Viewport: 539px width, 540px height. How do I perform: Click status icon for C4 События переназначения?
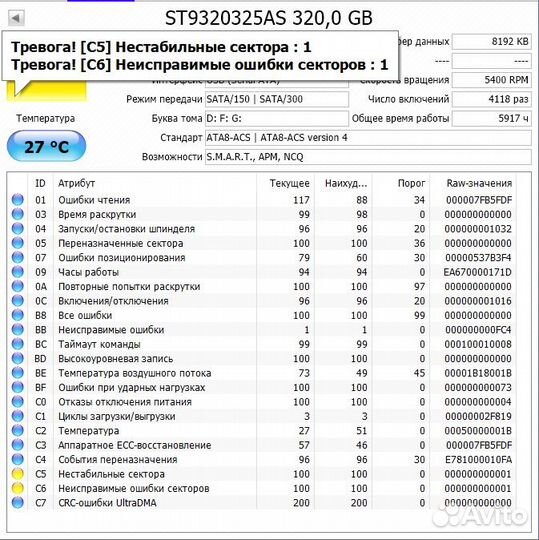(x=18, y=459)
